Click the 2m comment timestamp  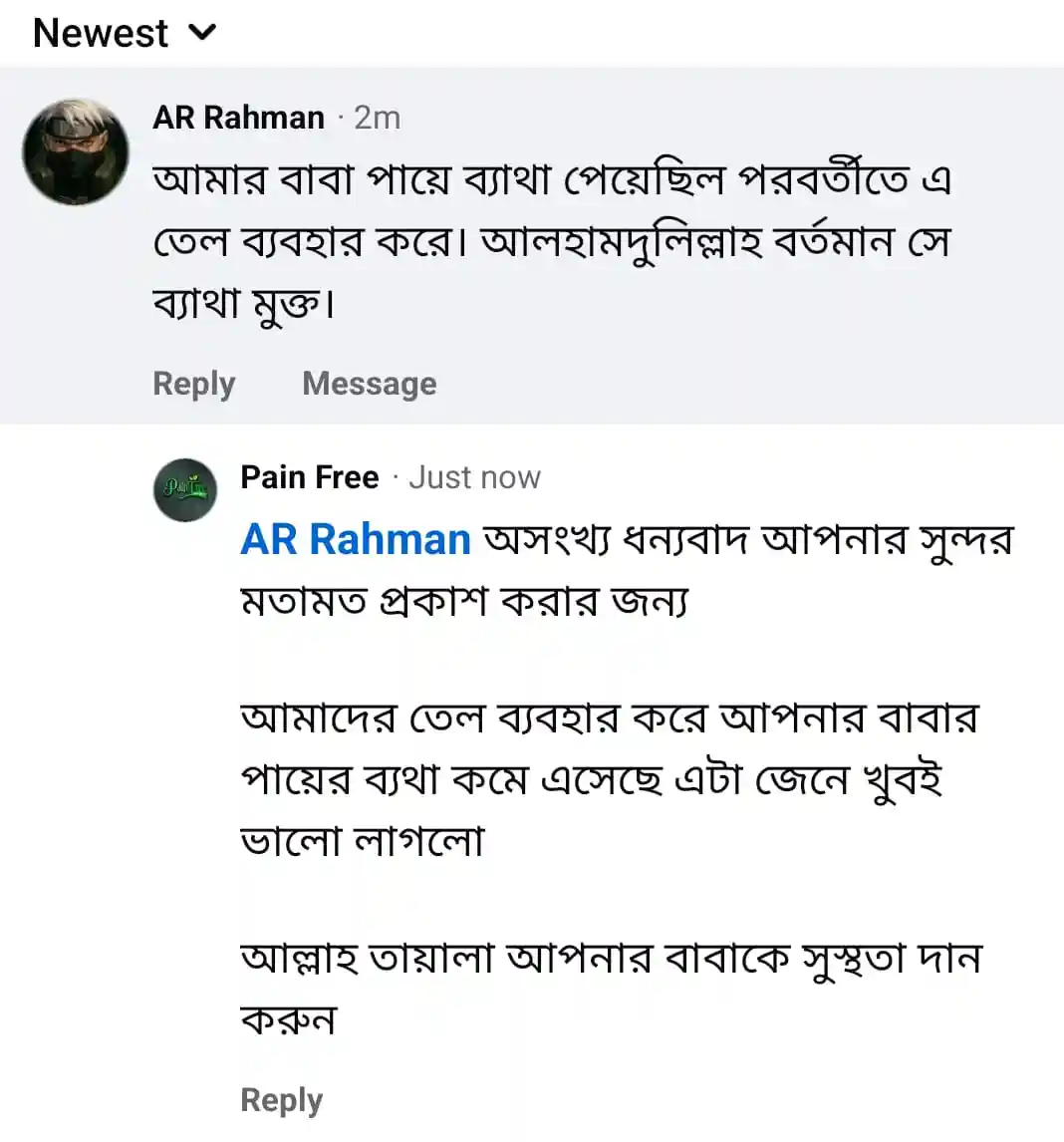(x=378, y=118)
